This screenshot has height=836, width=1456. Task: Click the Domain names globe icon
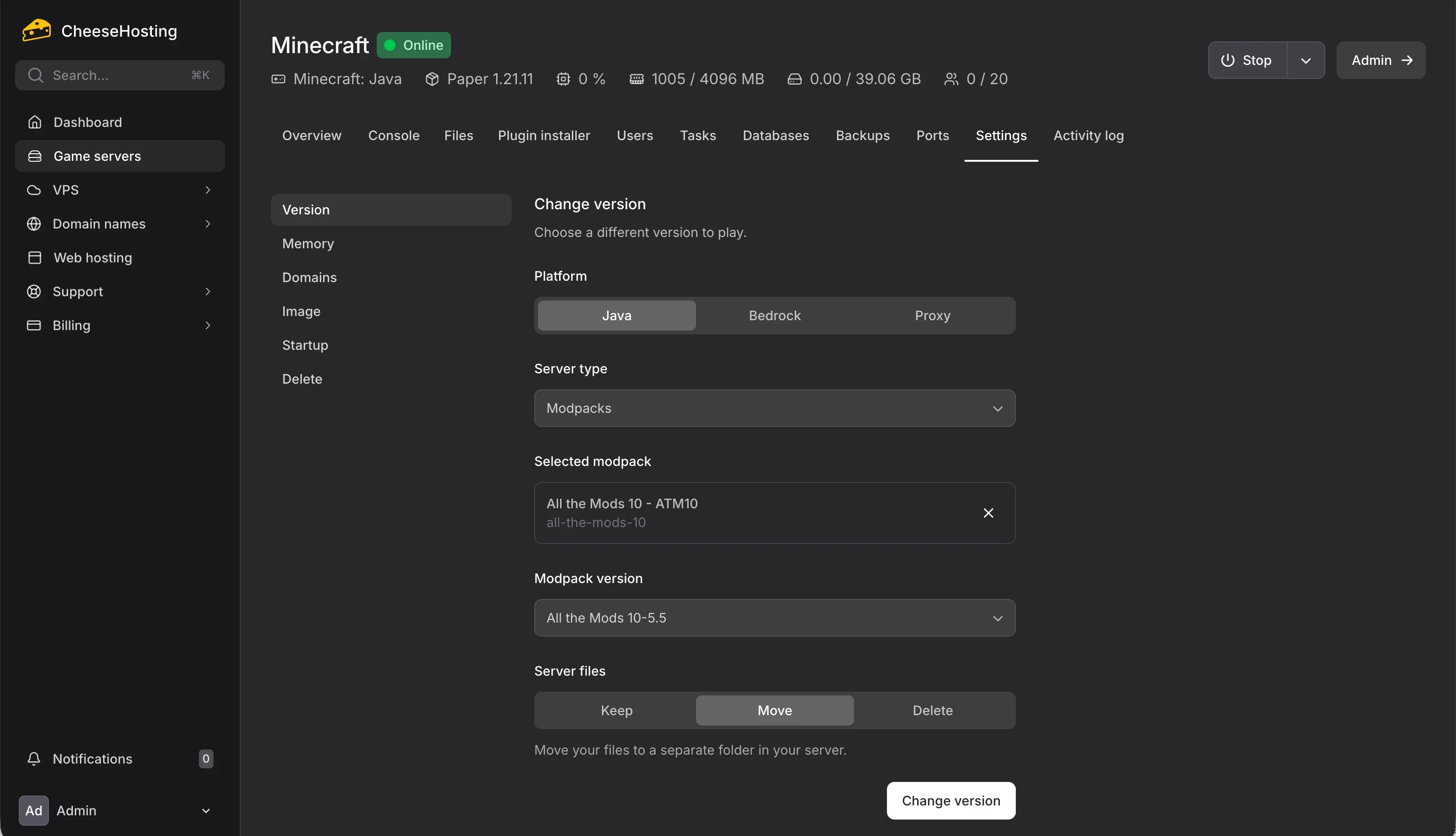pos(34,223)
